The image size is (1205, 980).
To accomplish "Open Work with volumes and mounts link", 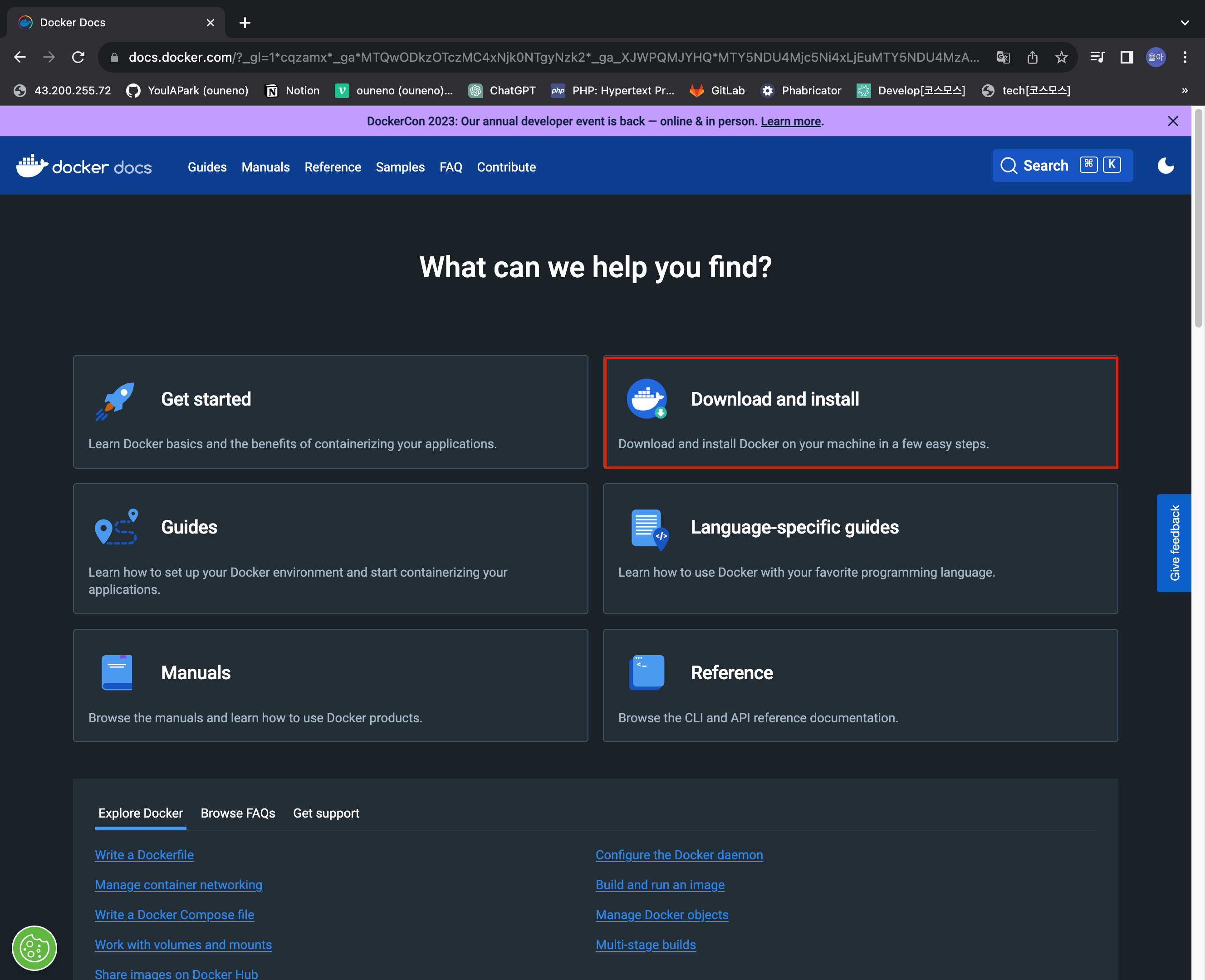I will click(x=183, y=945).
